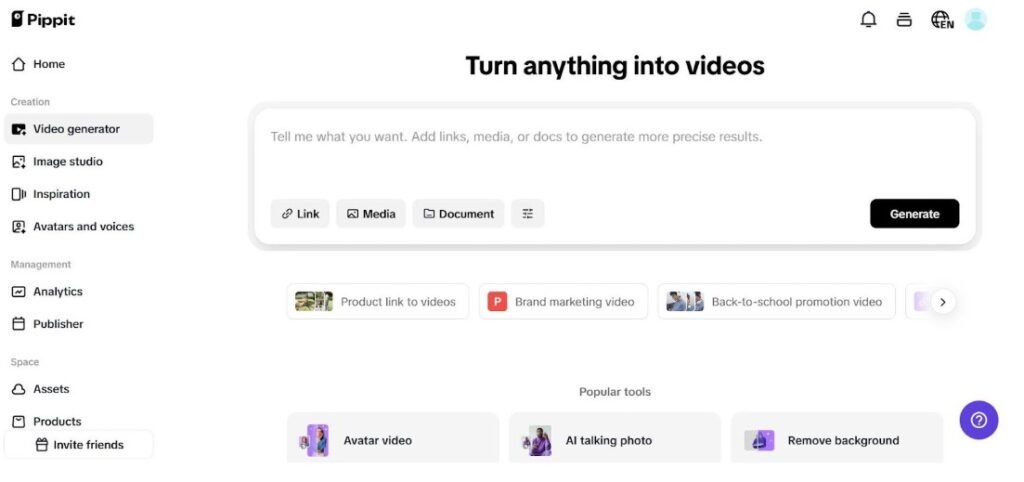Open the language globe selector
Screen dimensions: 1024x482
pyautogui.click(x=941, y=20)
